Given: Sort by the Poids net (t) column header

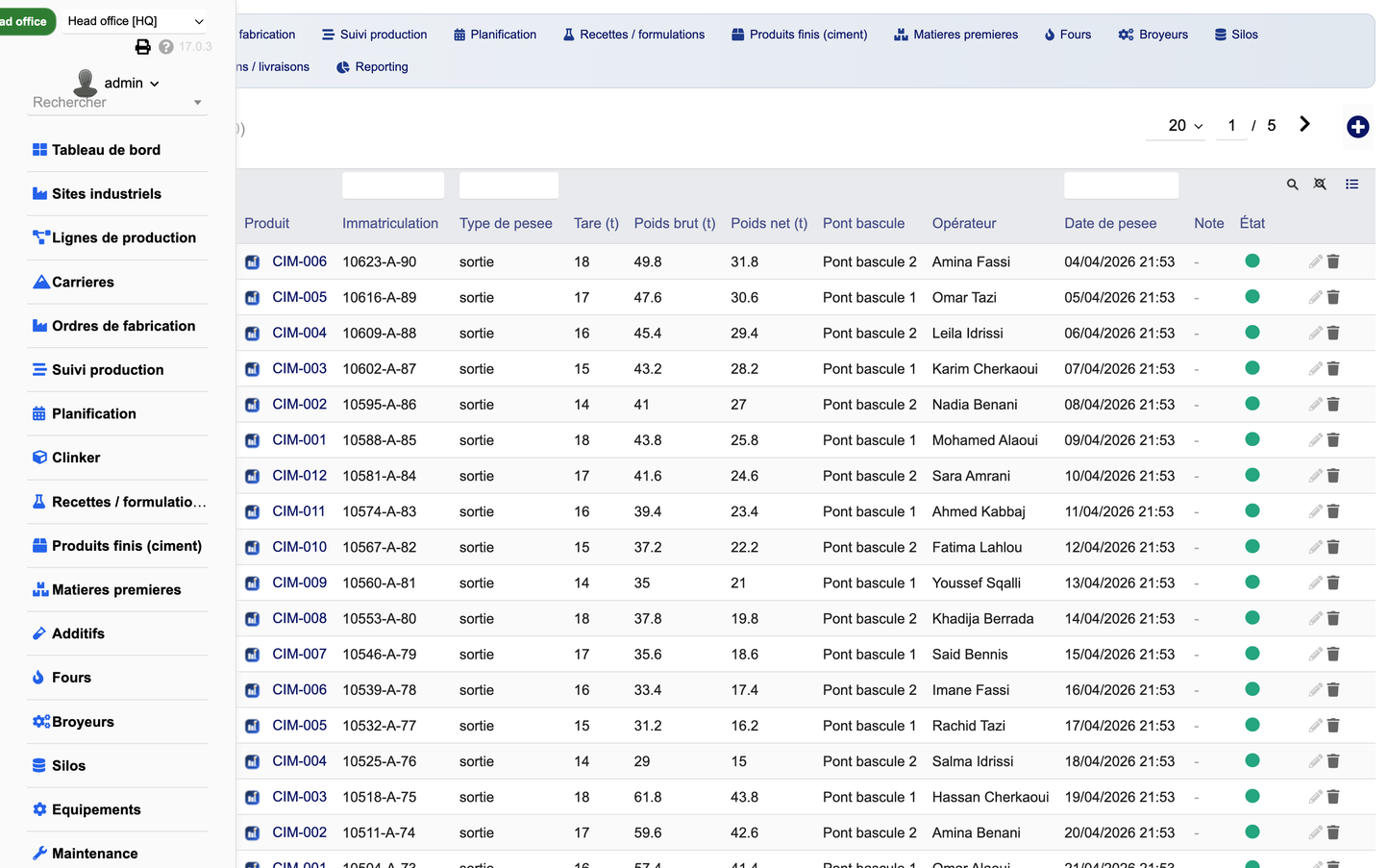Looking at the screenshot, I should [x=769, y=223].
